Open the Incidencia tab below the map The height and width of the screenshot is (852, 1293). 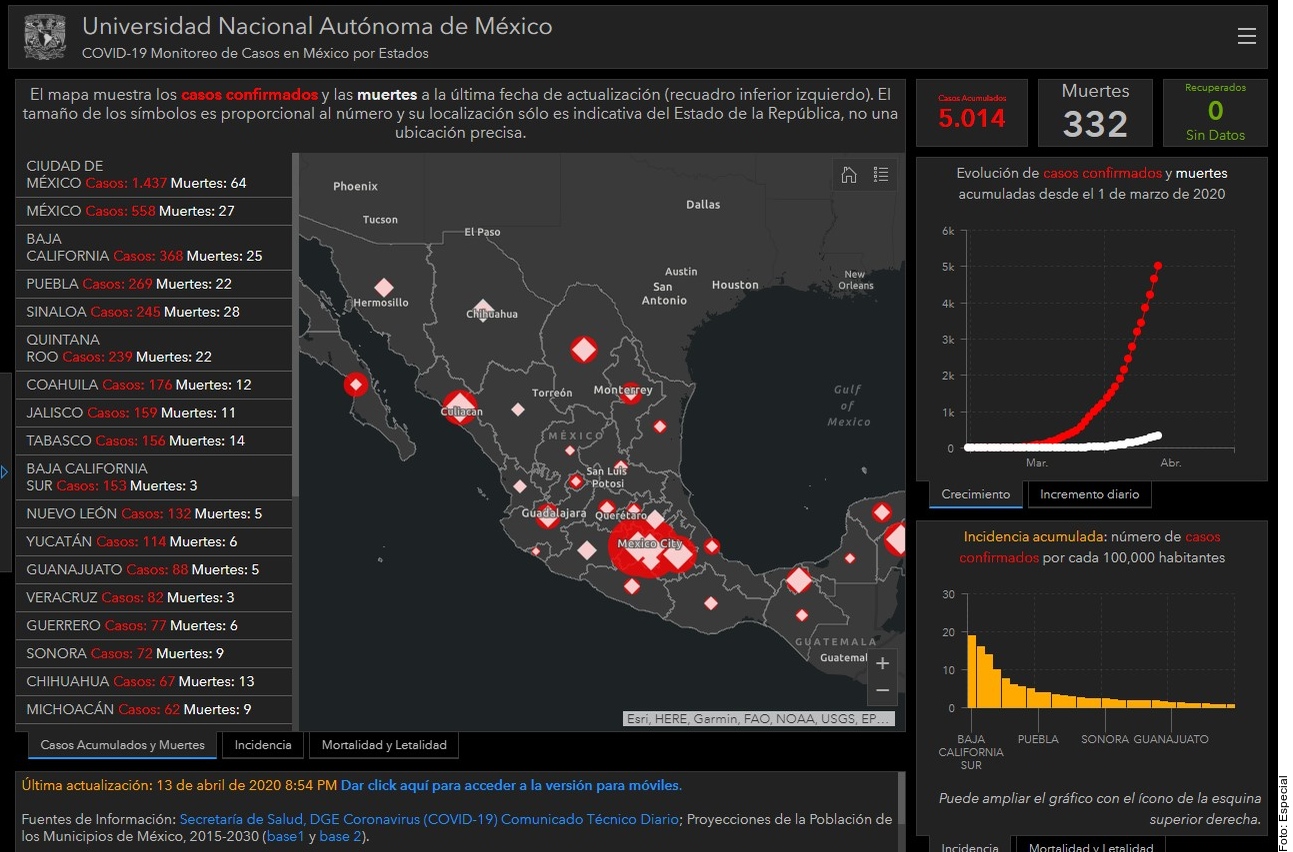263,745
